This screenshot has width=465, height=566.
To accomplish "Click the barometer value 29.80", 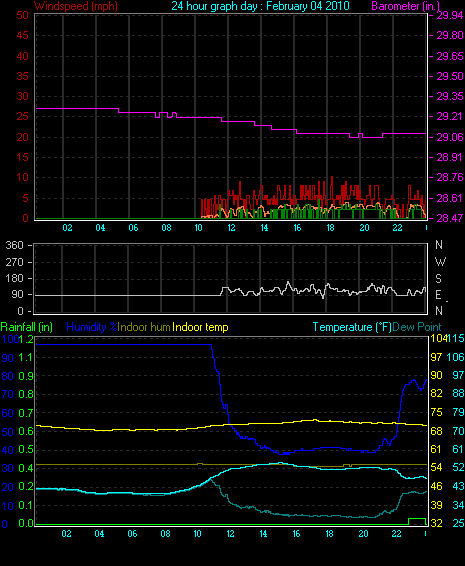I will [450, 36].
